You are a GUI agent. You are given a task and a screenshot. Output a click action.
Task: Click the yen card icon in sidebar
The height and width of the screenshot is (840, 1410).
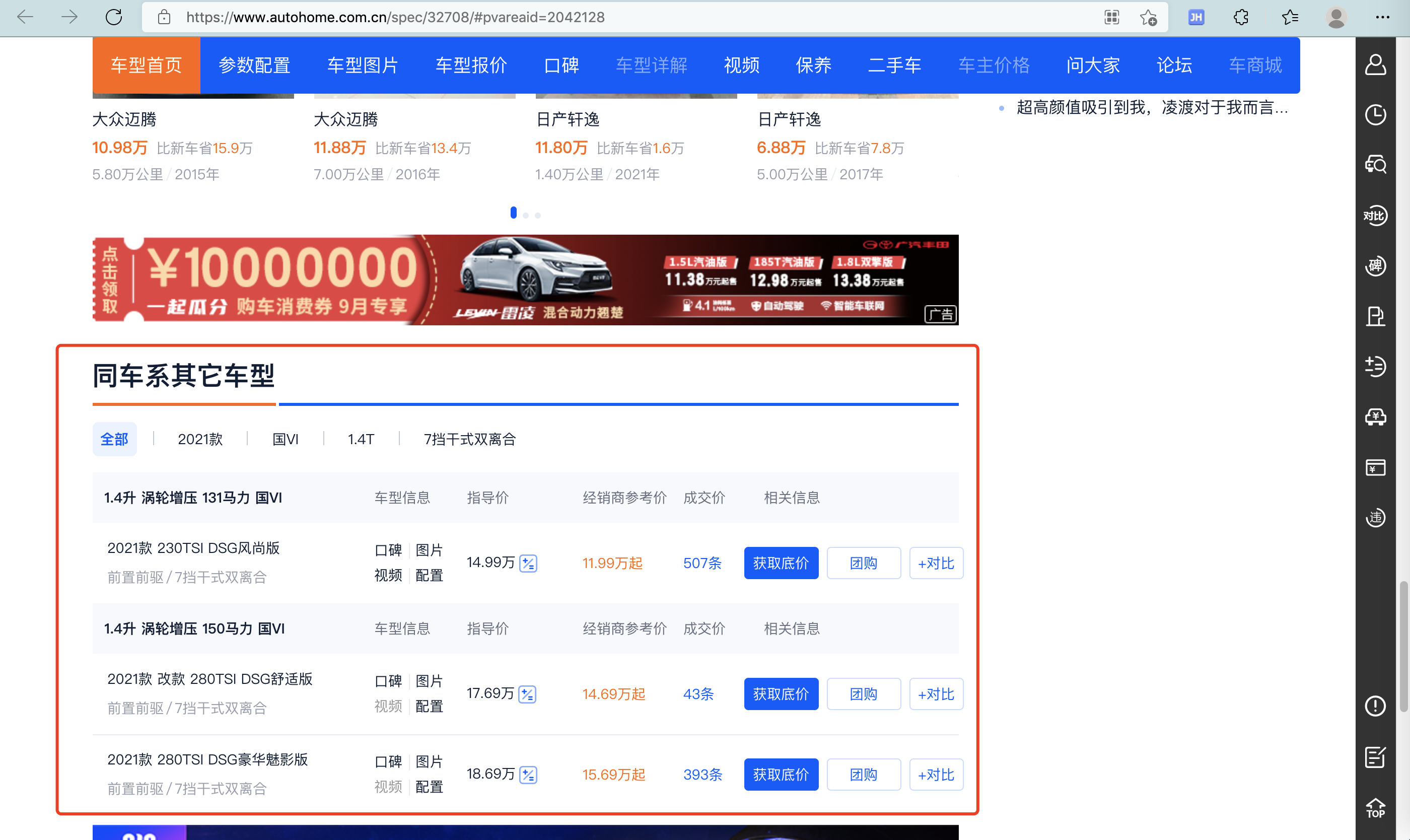[1375, 467]
